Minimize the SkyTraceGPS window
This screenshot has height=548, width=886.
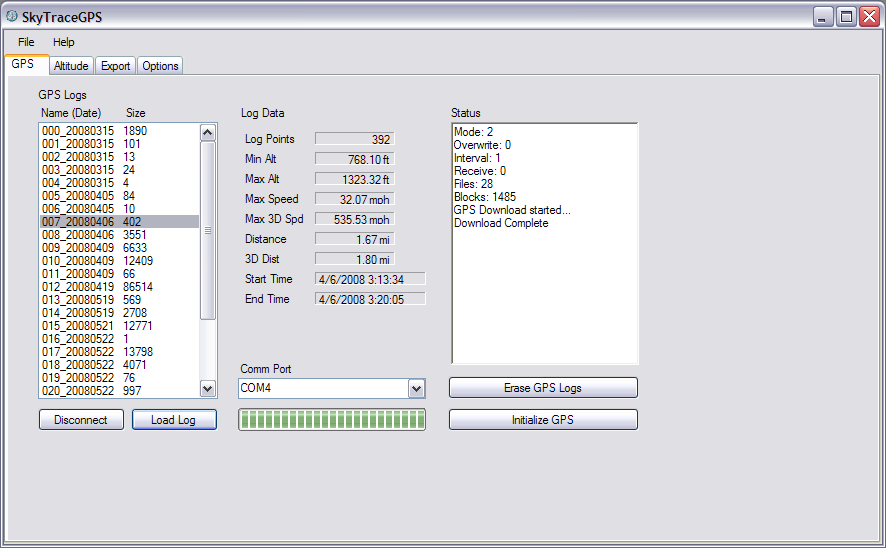click(823, 17)
